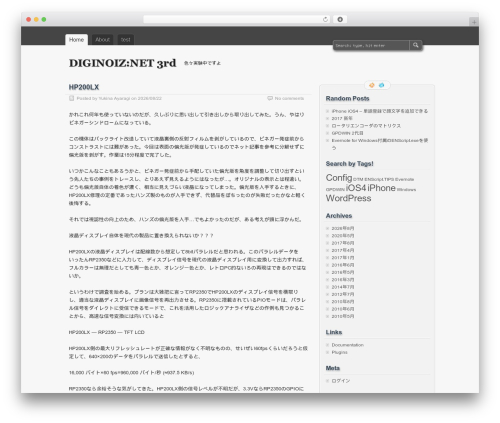Open the 2017年1月 archive
This screenshot has width=500, height=423.
click(x=343, y=258)
